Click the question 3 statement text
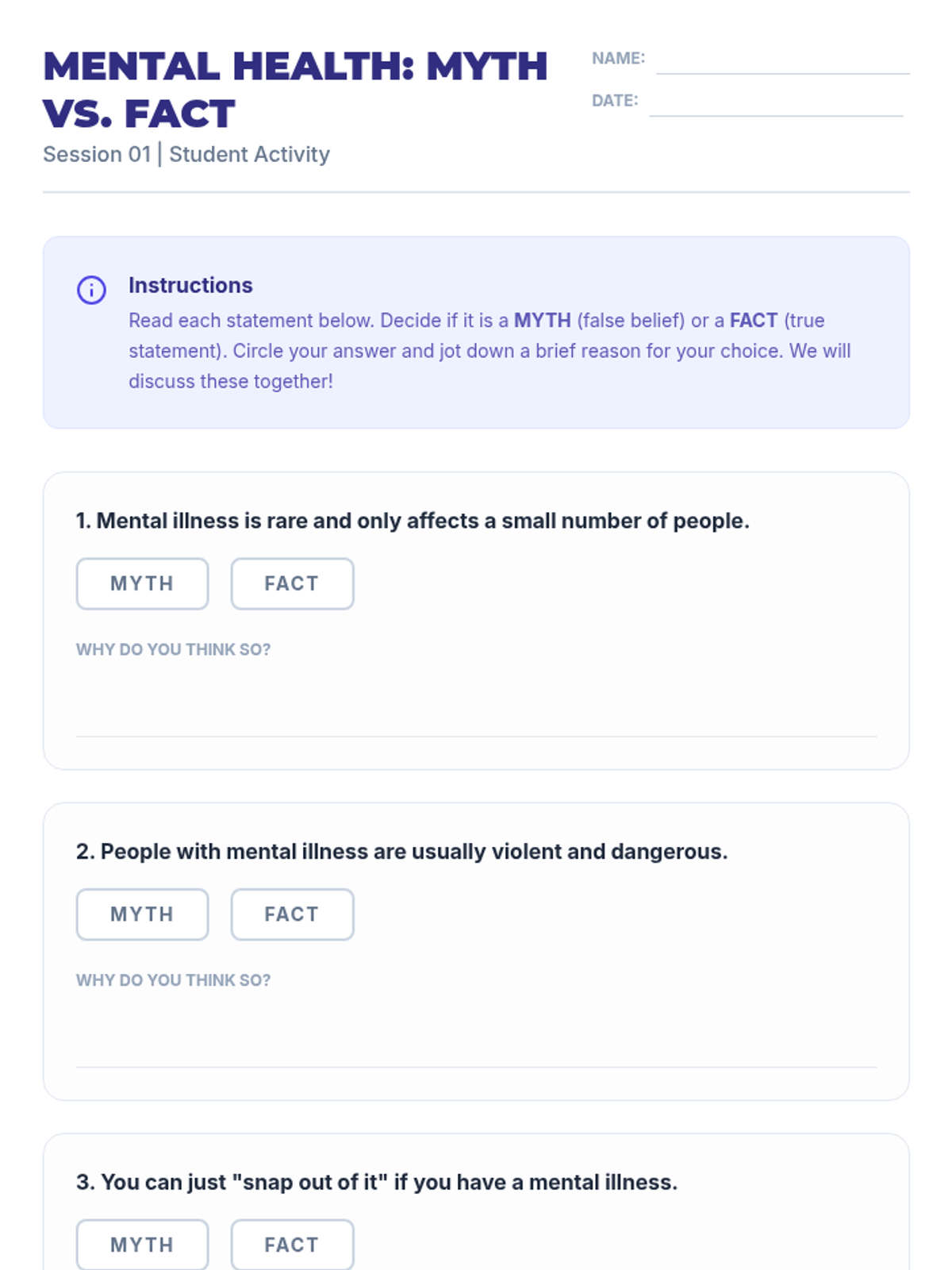952x1270 pixels. (x=377, y=1182)
